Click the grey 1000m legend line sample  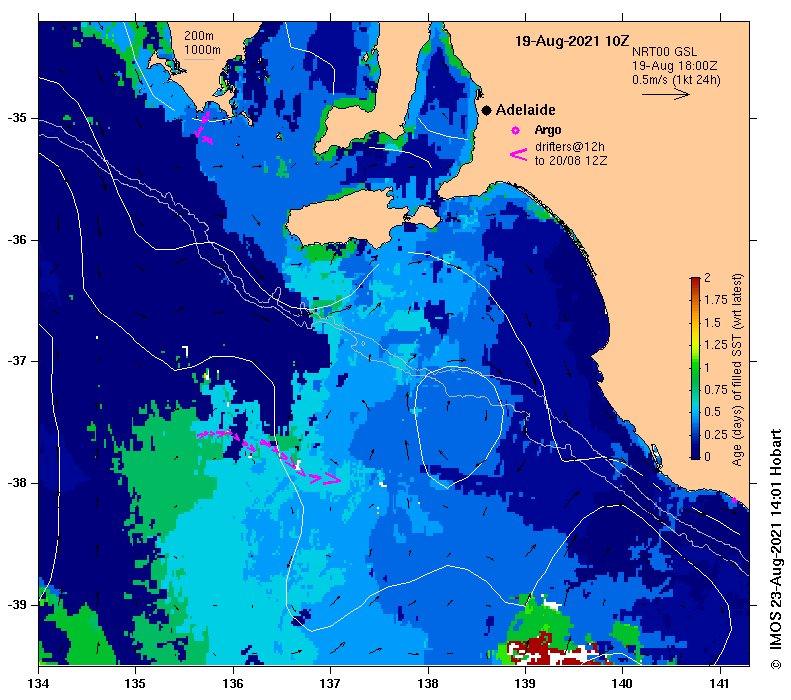coord(199,60)
